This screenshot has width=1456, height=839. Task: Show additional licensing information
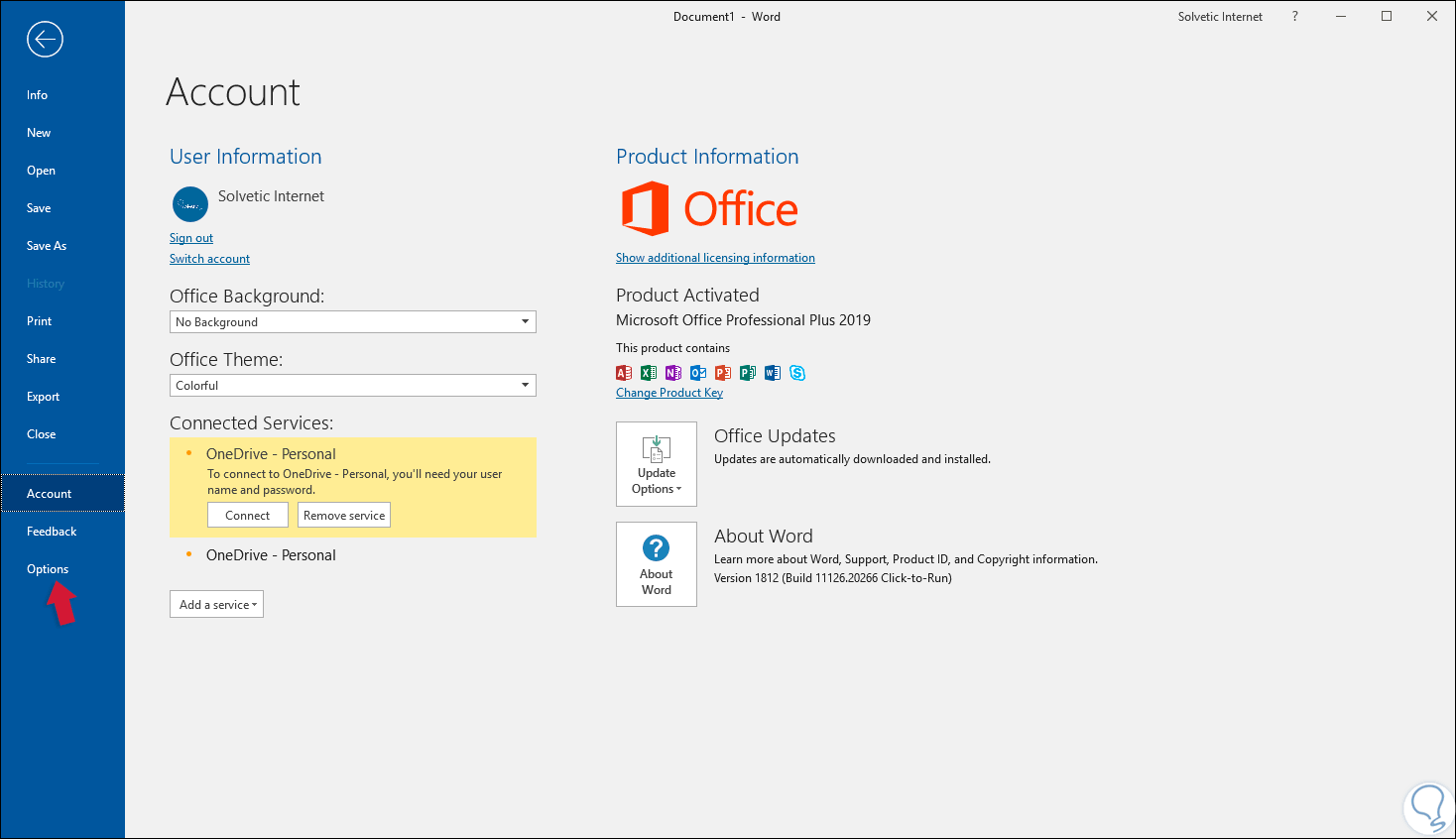tap(715, 258)
